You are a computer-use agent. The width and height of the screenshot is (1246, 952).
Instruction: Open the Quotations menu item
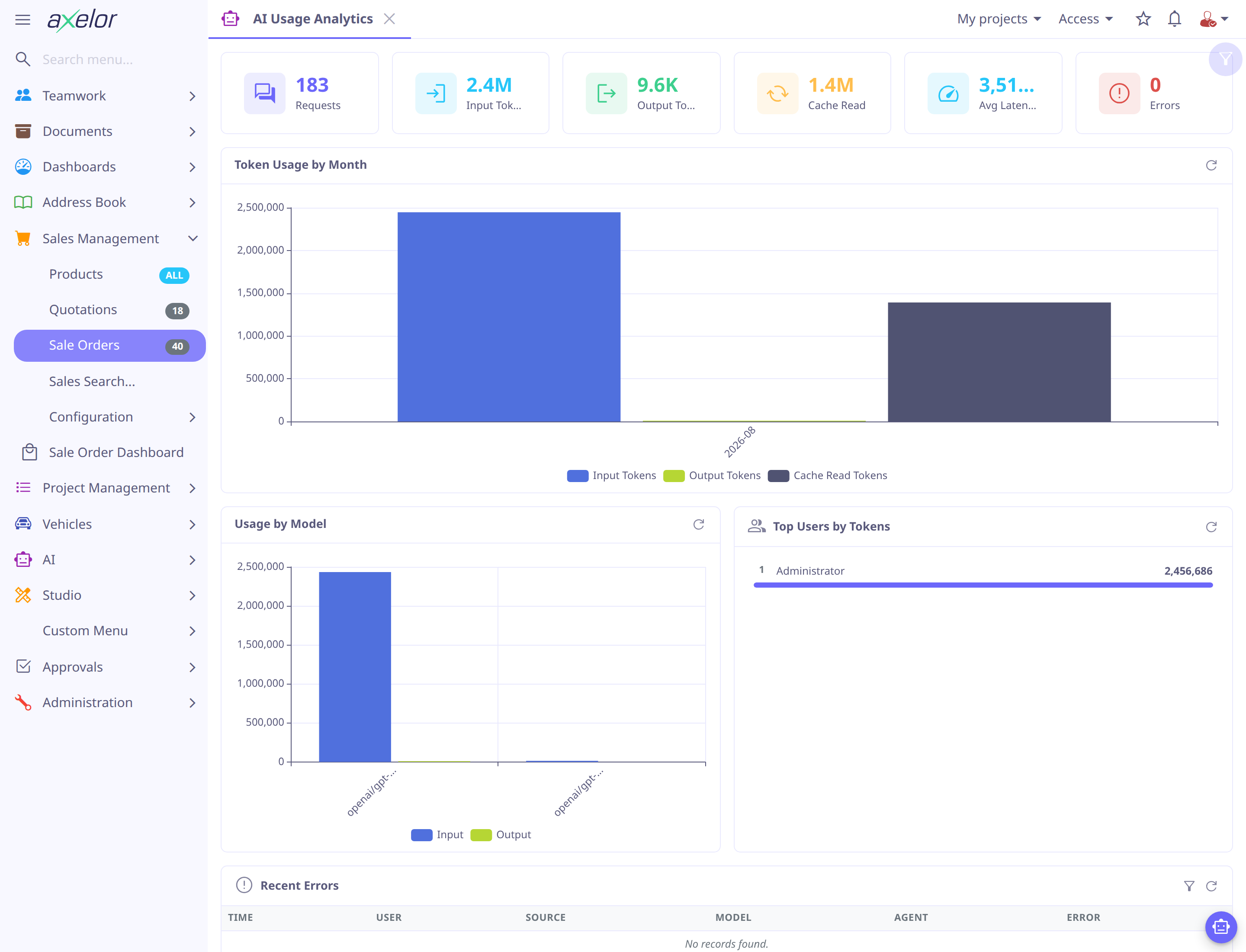(x=109, y=310)
